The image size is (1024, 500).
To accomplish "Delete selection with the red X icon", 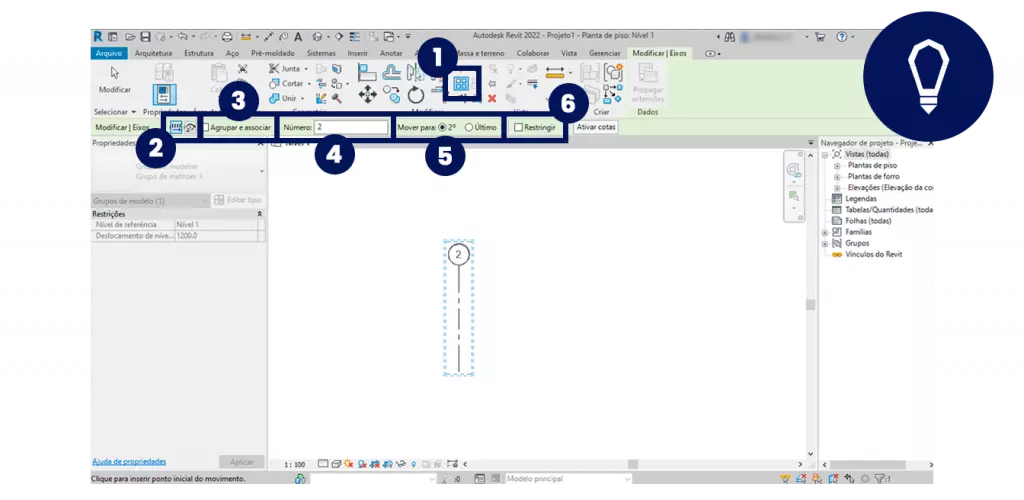I will pyautogui.click(x=492, y=99).
